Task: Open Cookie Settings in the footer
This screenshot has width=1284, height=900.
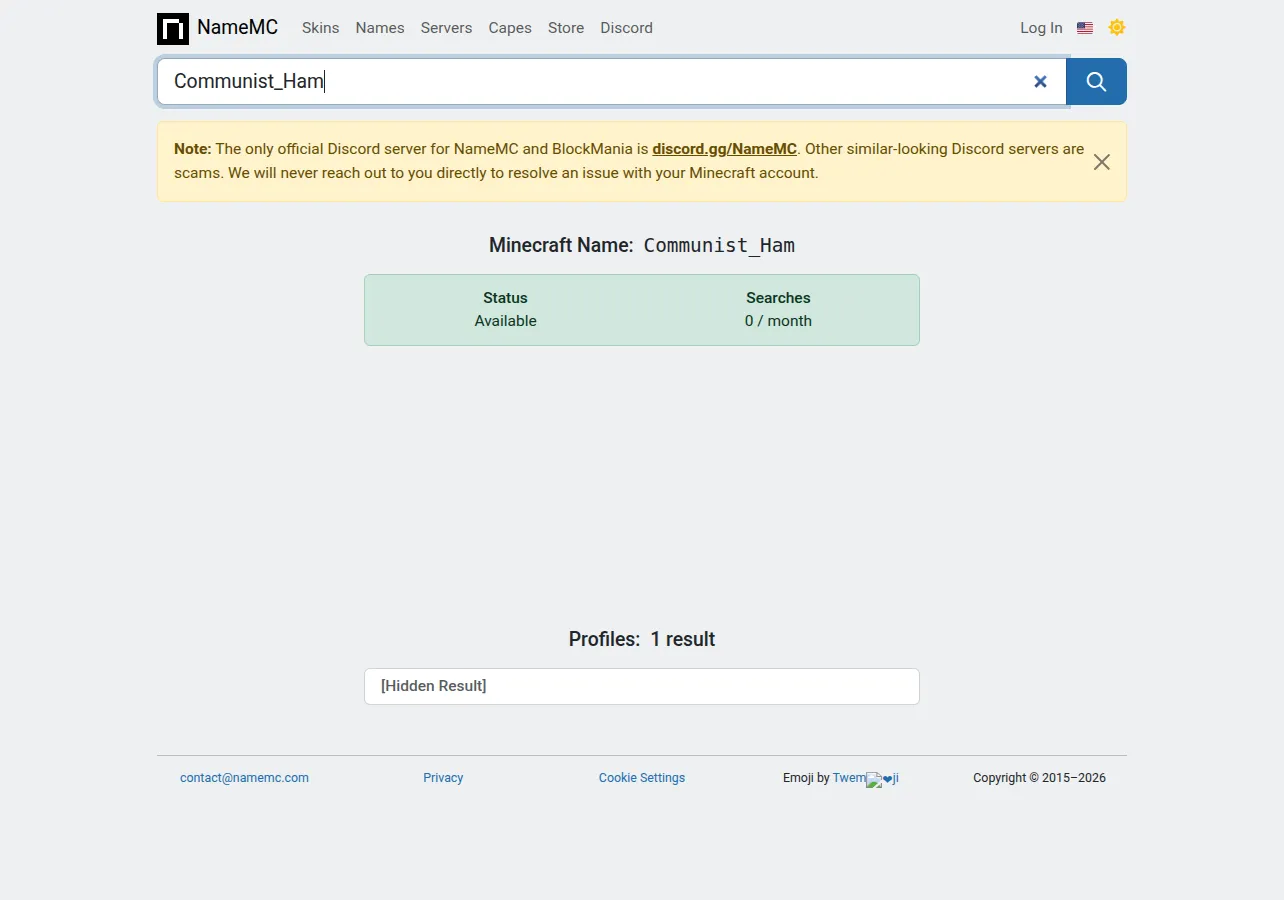Action: click(x=642, y=778)
